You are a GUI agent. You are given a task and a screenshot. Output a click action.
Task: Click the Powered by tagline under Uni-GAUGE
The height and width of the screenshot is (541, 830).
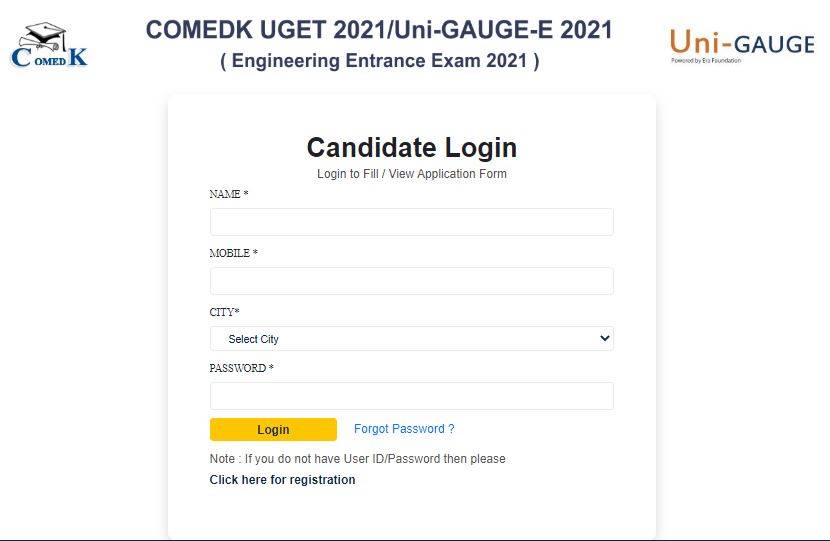[706, 61]
